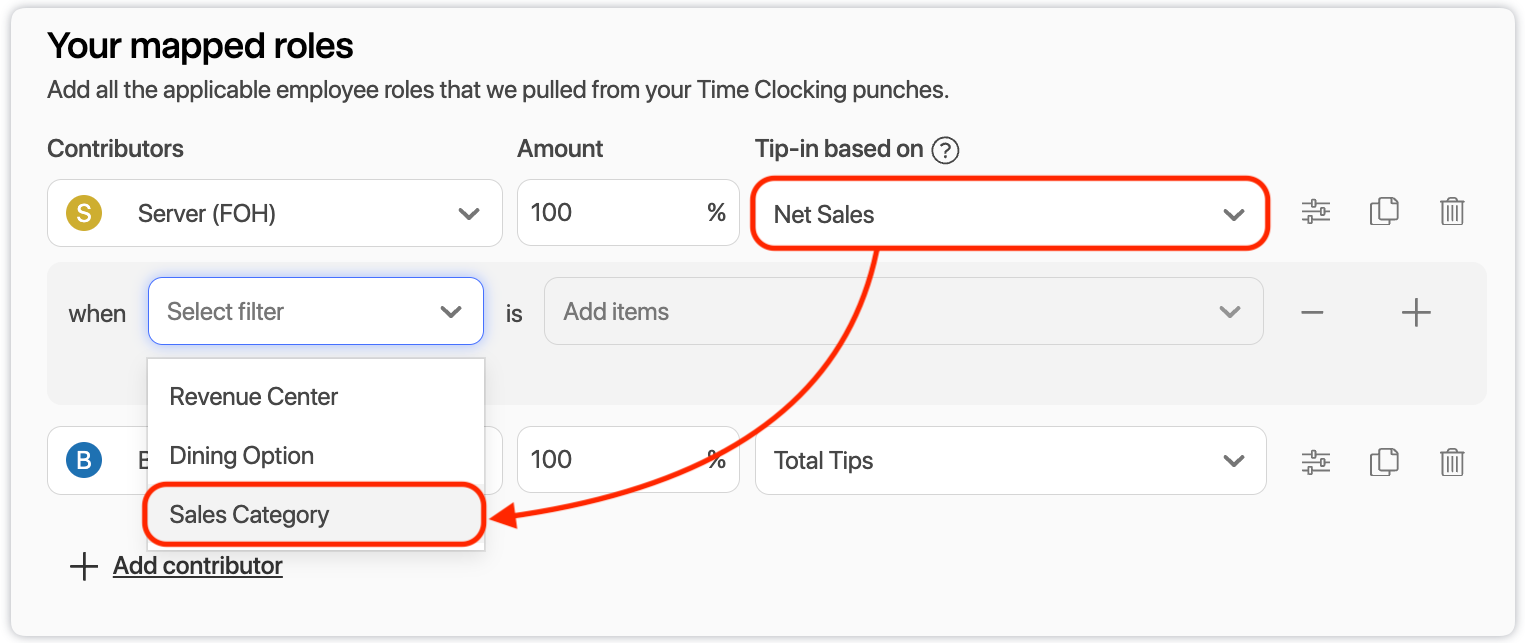The height and width of the screenshot is (643, 1525).
Task: Delete the Total Tips contributor row
Action: [1452, 461]
